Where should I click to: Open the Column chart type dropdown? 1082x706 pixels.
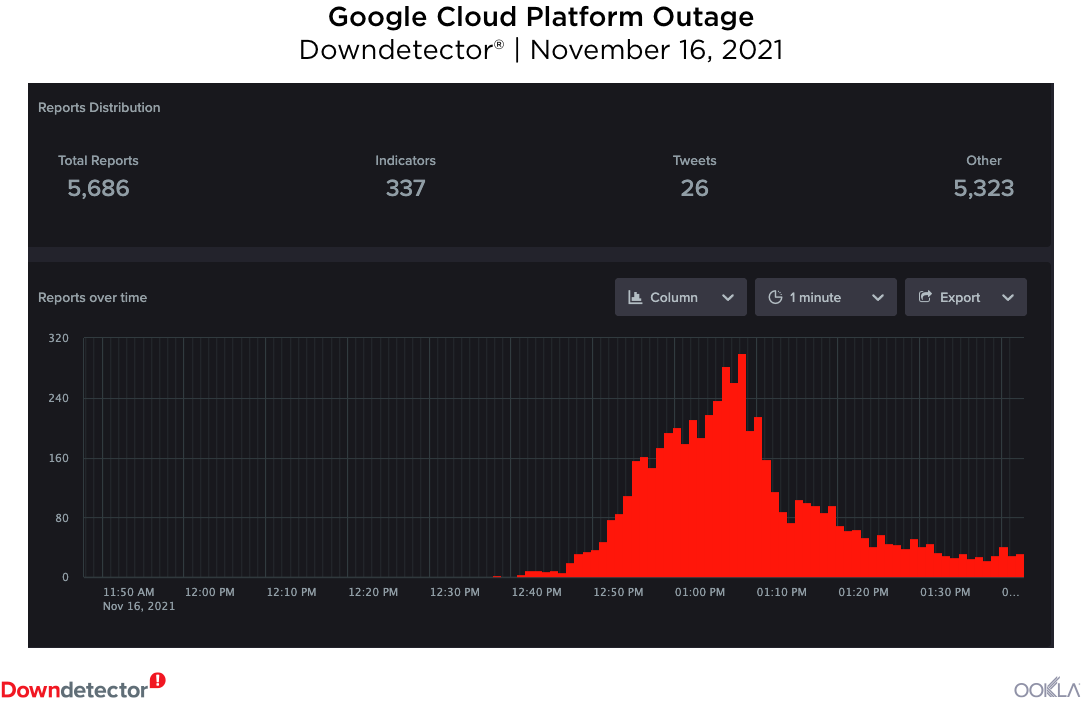680,297
